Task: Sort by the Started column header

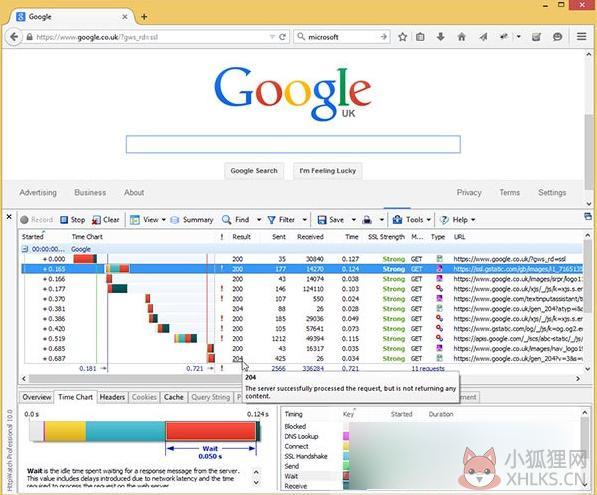Action: point(33,236)
